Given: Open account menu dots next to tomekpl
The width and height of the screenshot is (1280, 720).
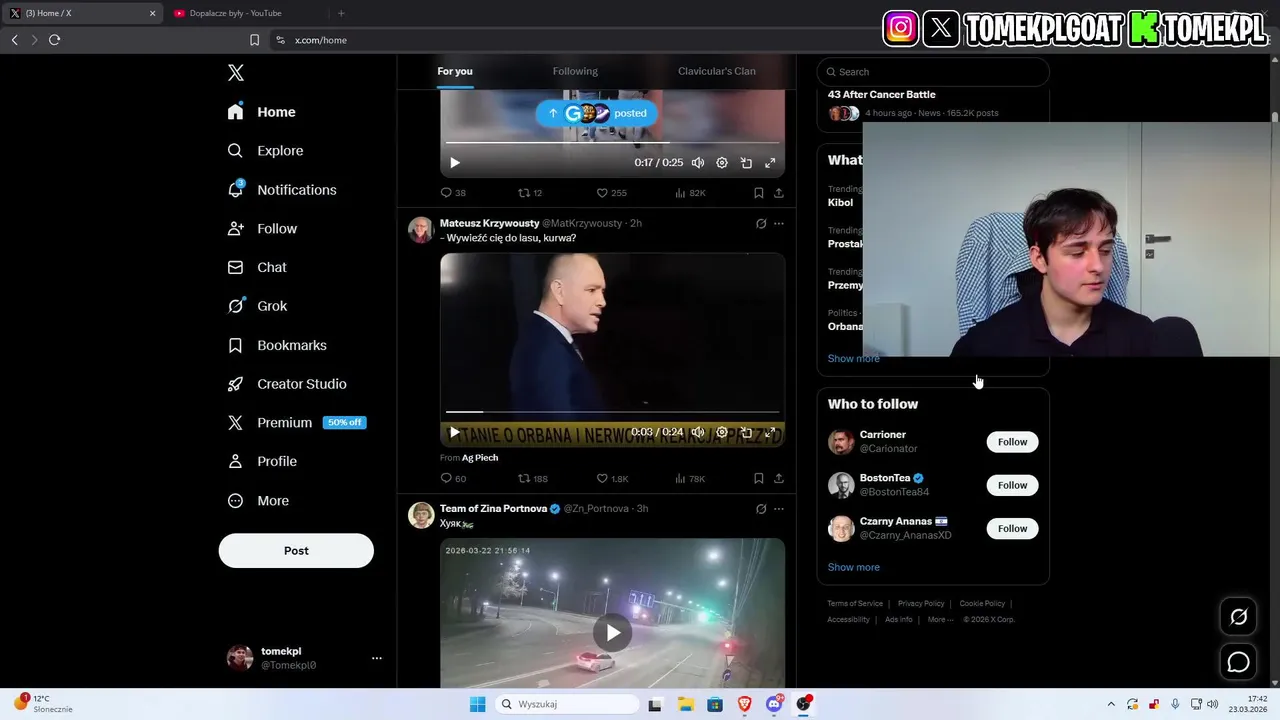Looking at the screenshot, I should point(377,658).
